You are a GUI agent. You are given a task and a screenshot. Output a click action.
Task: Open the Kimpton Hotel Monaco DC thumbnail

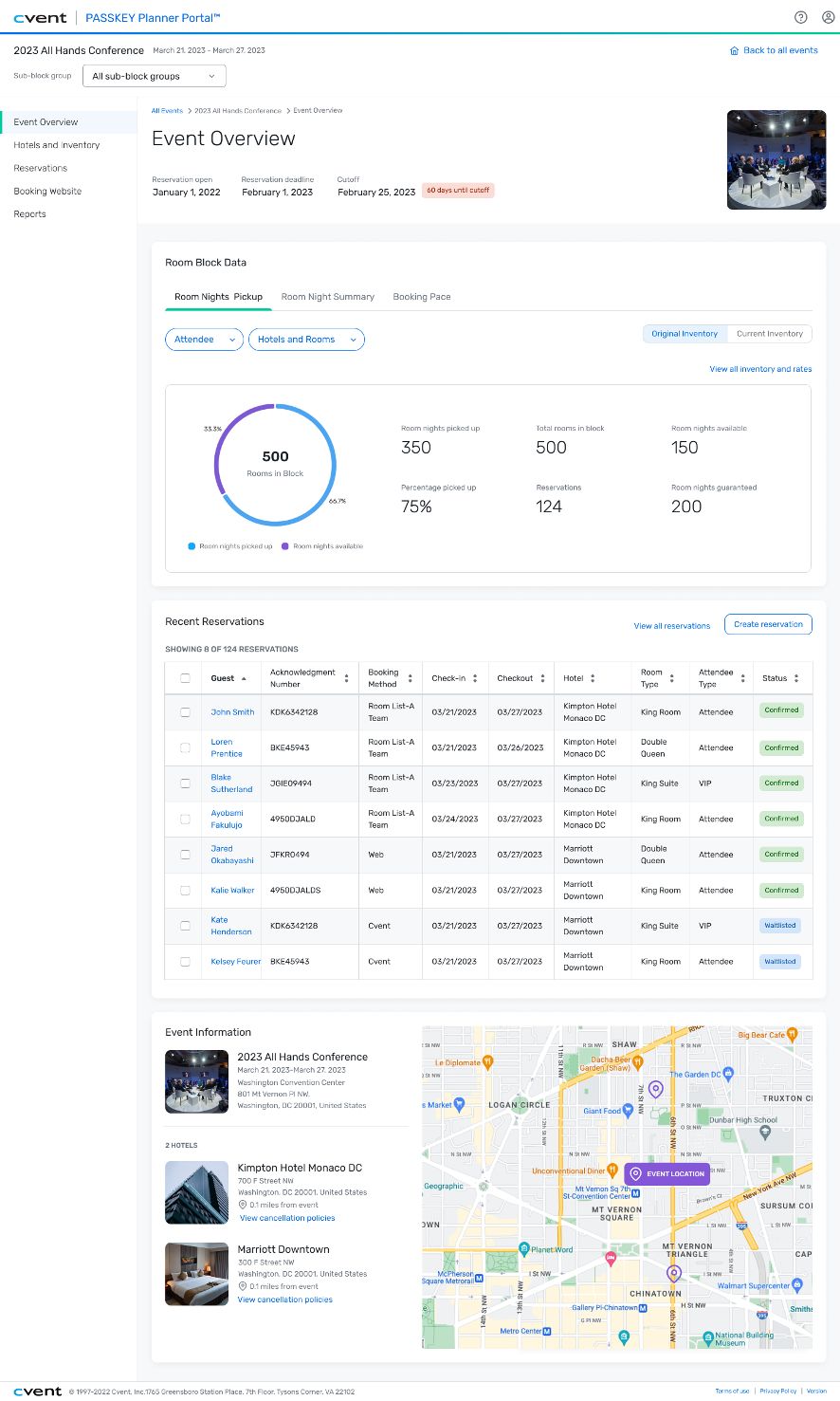click(x=196, y=1192)
